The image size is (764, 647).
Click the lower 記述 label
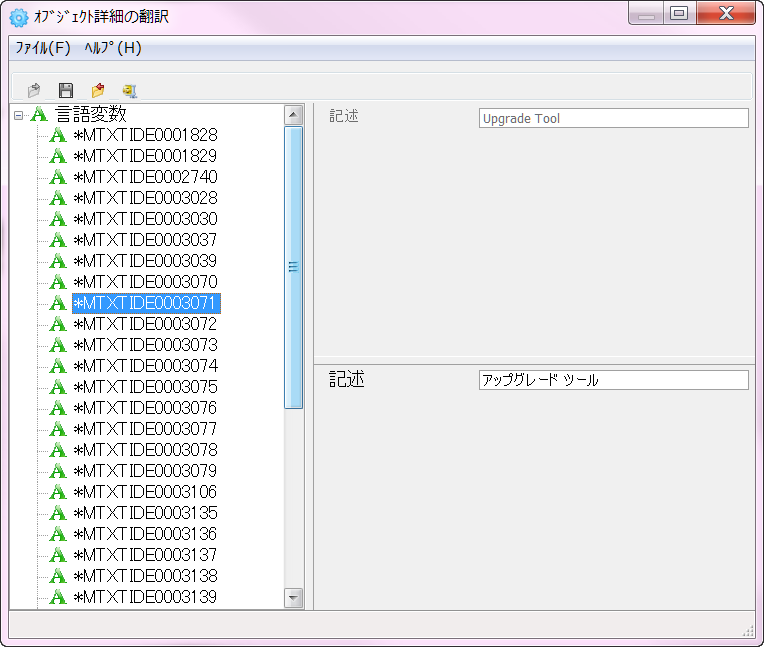click(346, 379)
